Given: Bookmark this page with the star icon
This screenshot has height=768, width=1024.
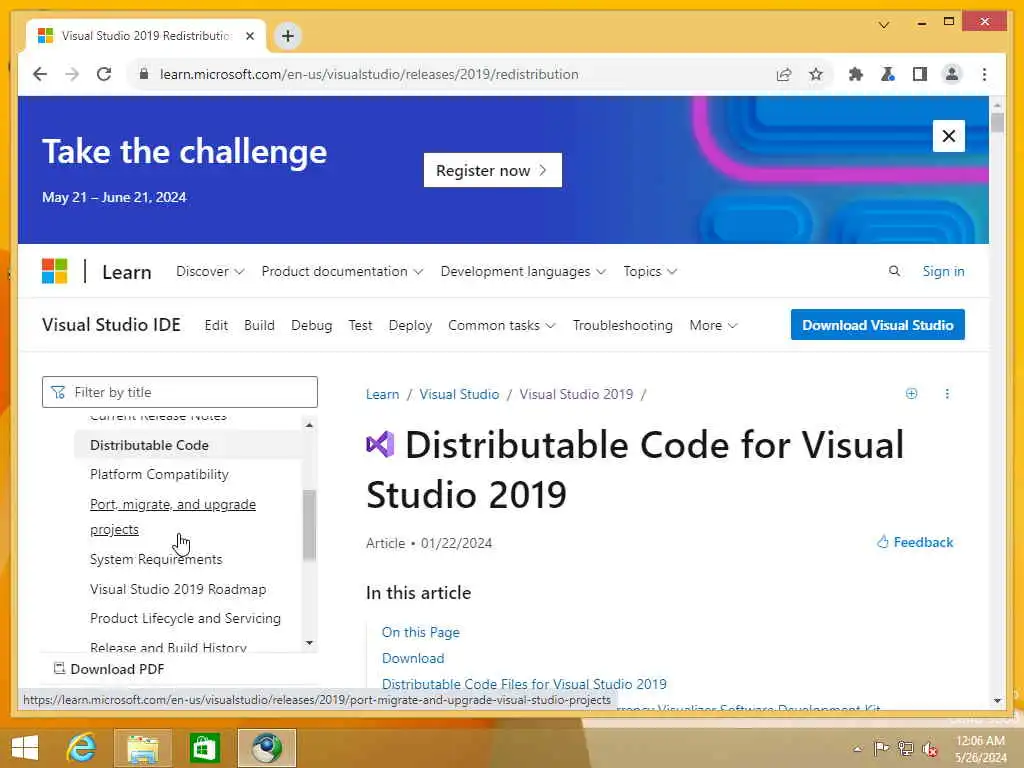Looking at the screenshot, I should [x=816, y=74].
